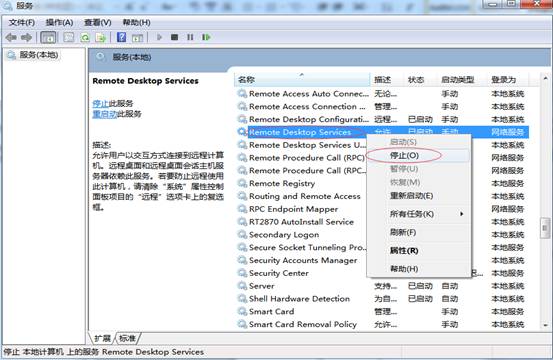Click the blue Help question mark icon
The height and width of the screenshot is (360, 553).
coord(121,37)
